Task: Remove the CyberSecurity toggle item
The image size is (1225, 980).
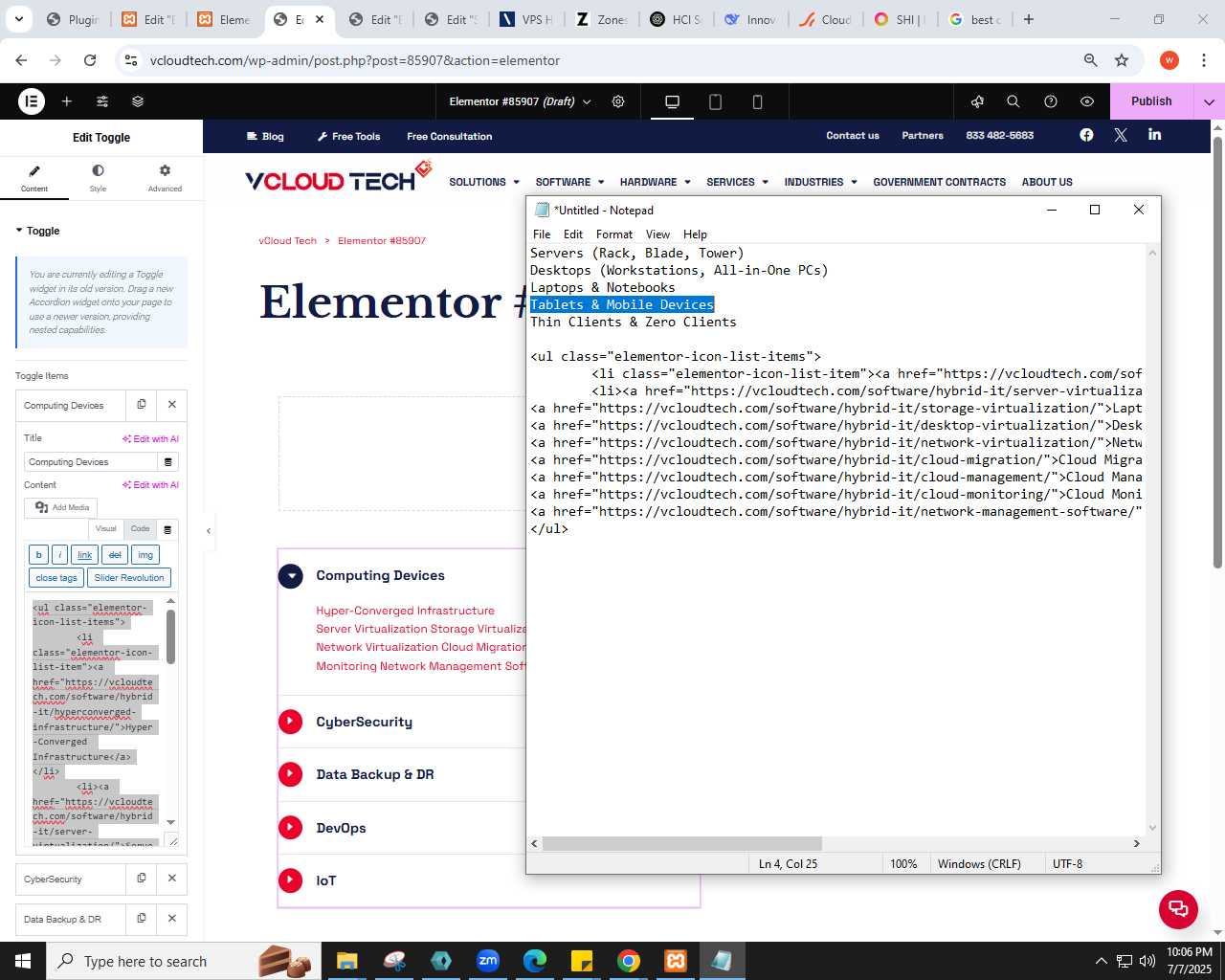Action: tap(172, 879)
